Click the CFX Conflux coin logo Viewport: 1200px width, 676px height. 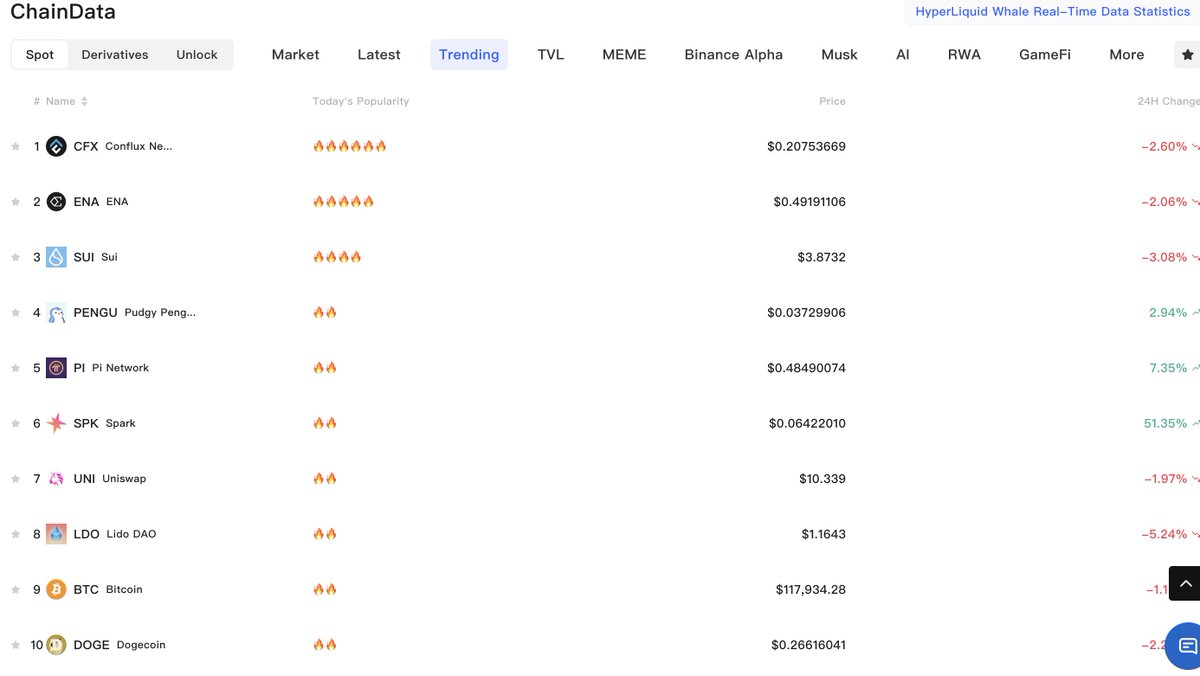click(56, 146)
